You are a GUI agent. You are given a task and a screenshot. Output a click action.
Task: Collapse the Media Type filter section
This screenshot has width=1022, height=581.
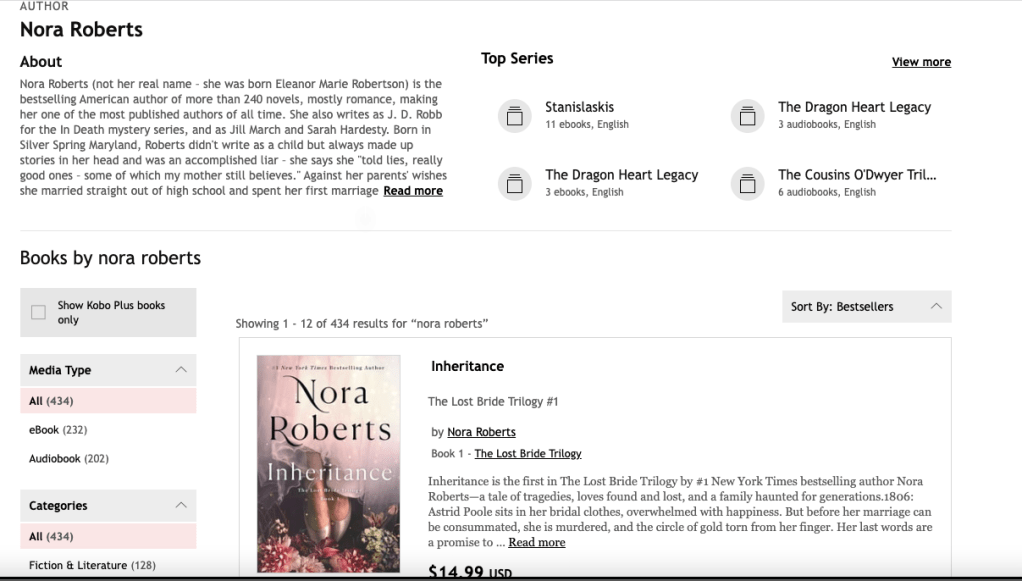point(180,370)
